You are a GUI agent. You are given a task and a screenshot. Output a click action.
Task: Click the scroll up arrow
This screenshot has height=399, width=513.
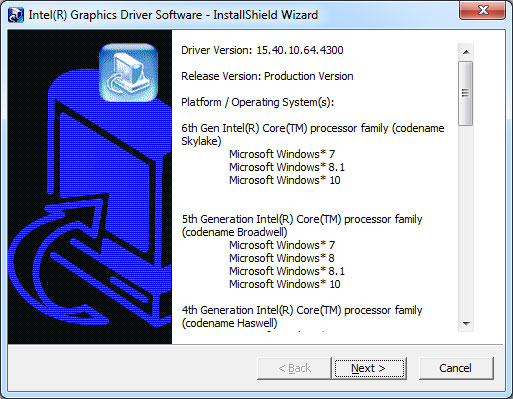point(466,52)
